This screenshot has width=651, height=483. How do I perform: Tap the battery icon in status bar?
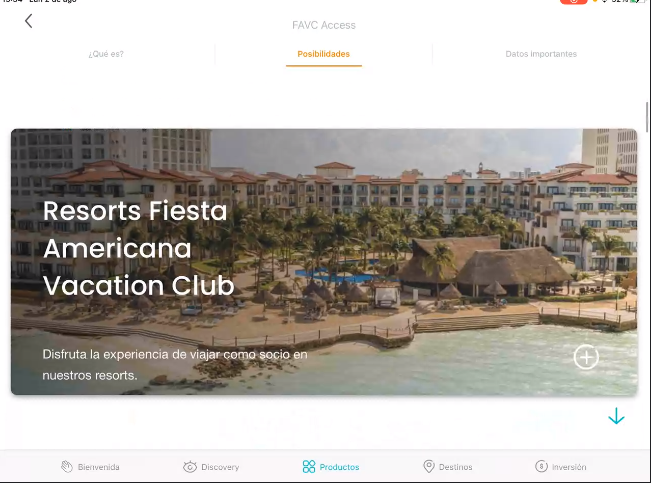635,1
